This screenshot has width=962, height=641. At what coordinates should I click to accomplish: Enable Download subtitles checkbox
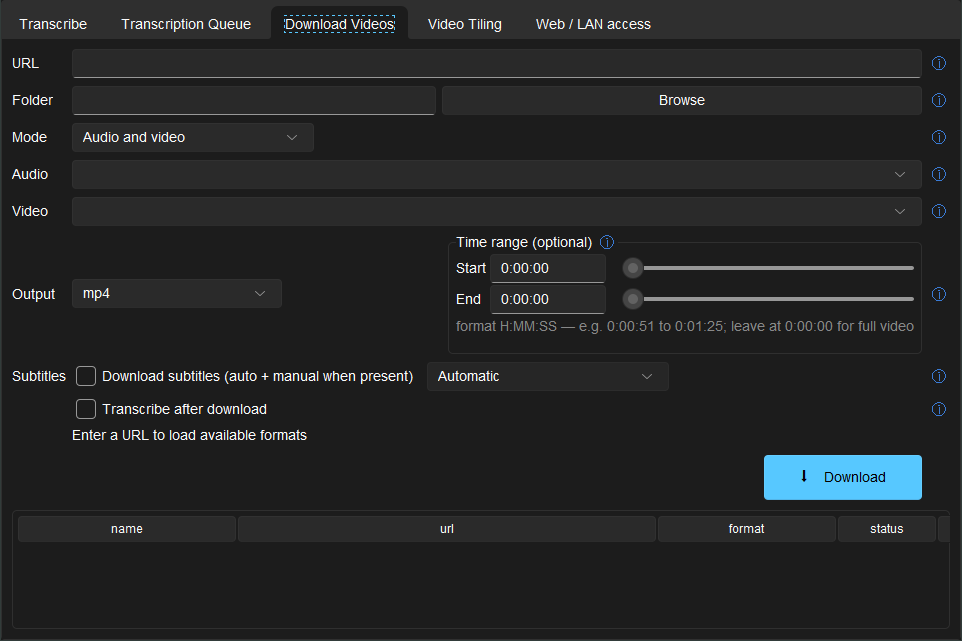click(86, 376)
